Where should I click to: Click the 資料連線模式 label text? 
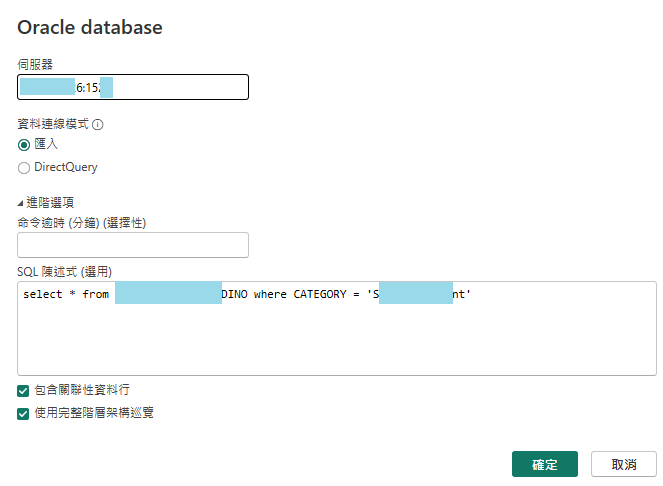(53, 124)
